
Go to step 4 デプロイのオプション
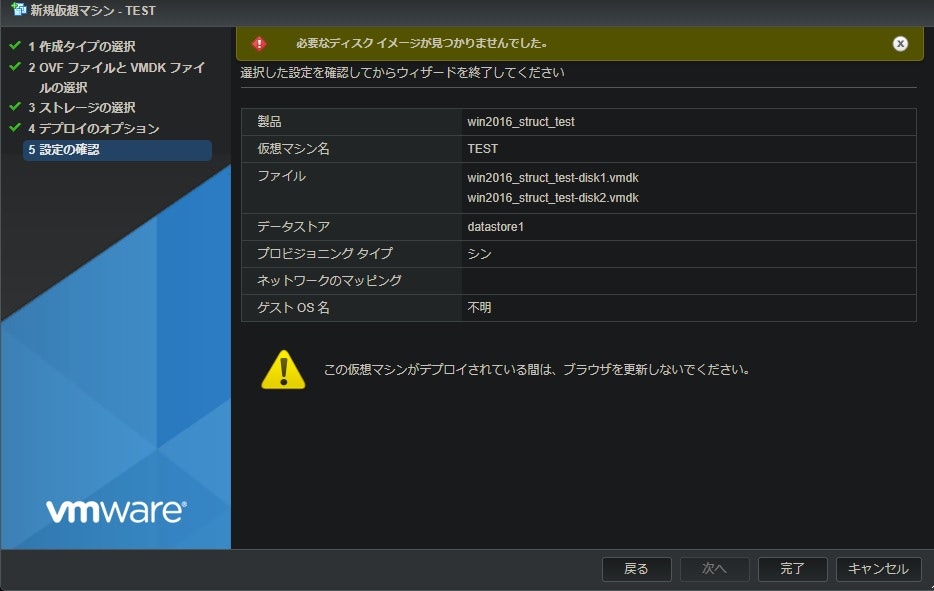click(94, 129)
